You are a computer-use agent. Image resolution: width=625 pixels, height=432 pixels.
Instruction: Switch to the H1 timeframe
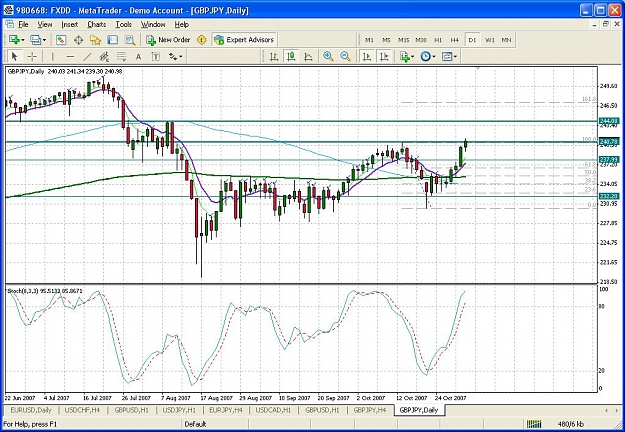click(438, 40)
